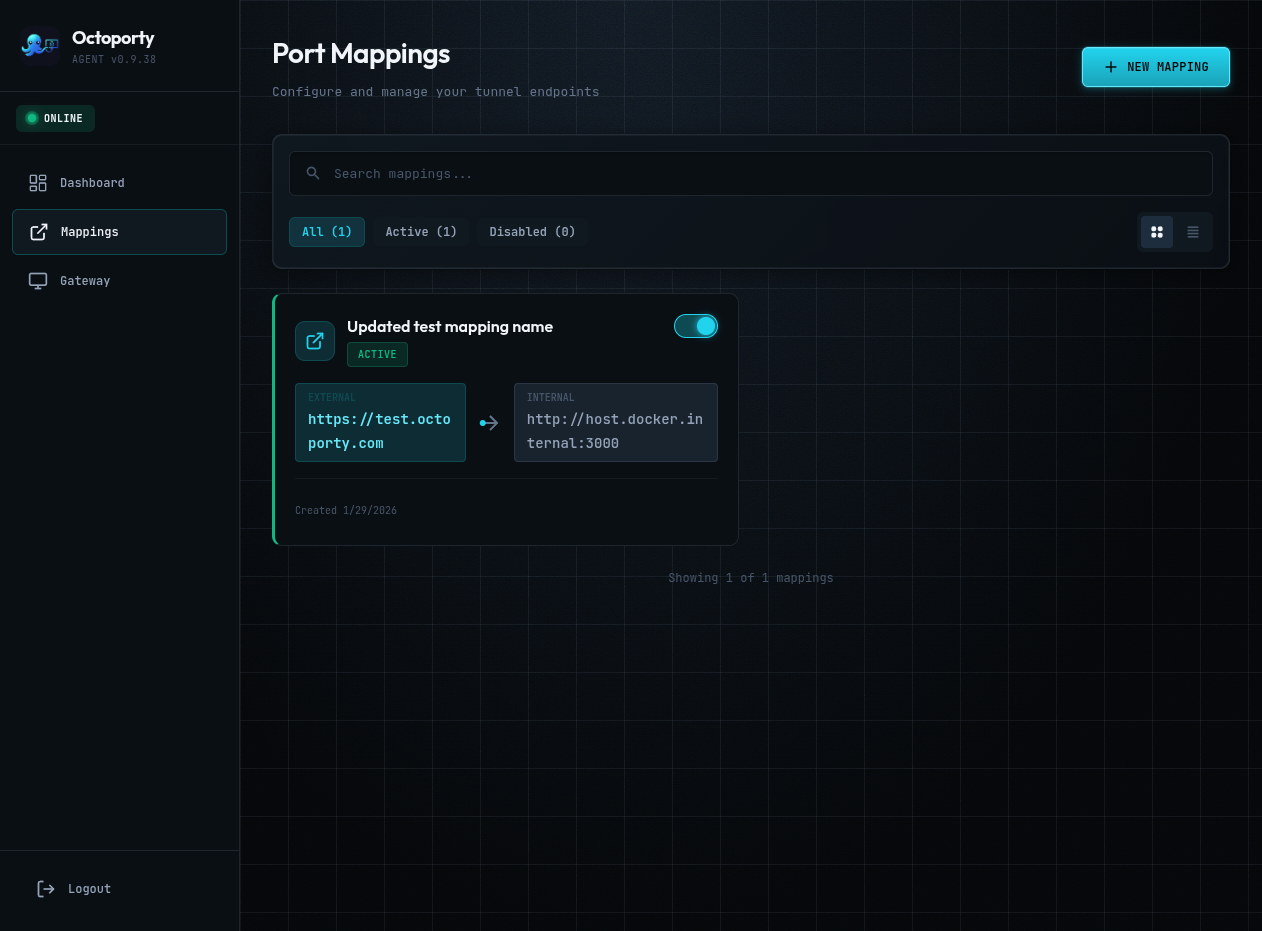
Task: Click the Mappings external-link icon in sidebar
Action: point(39,232)
